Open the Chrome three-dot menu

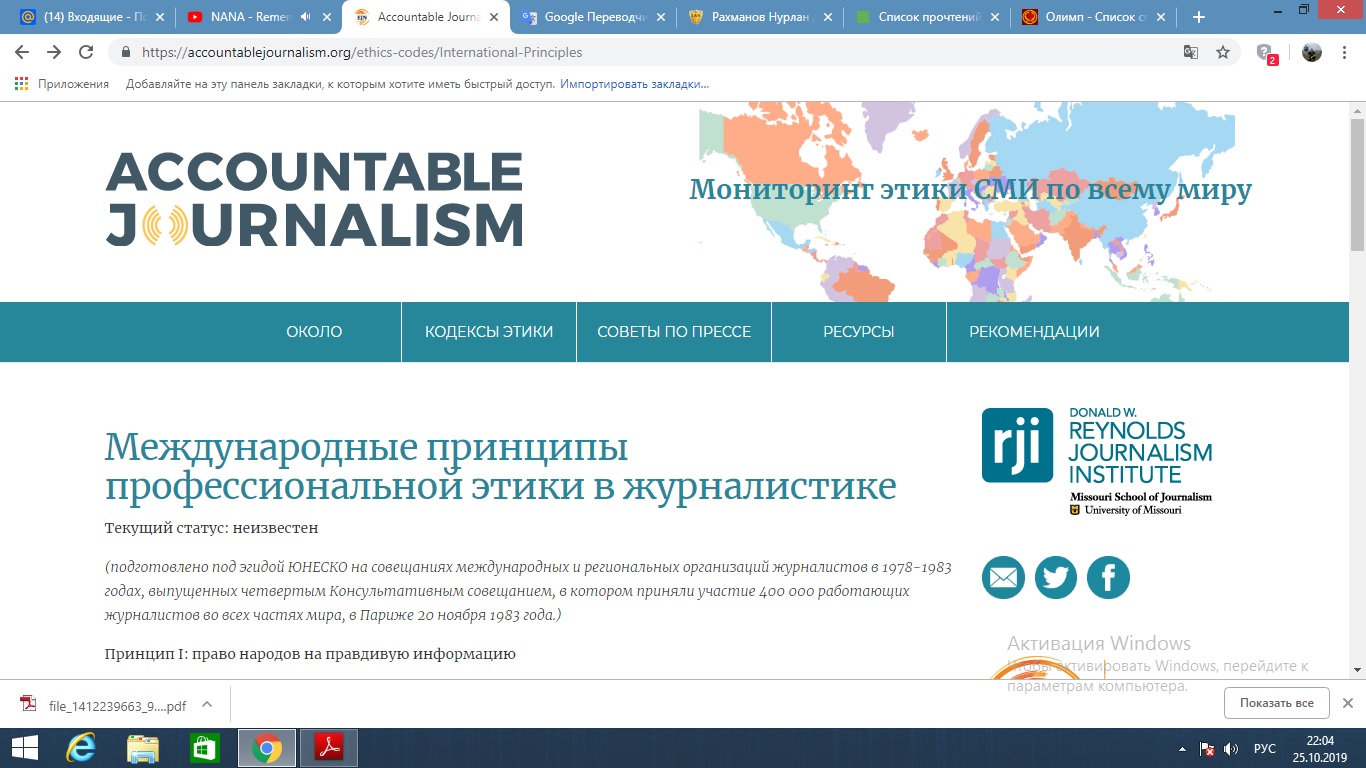click(1345, 52)
